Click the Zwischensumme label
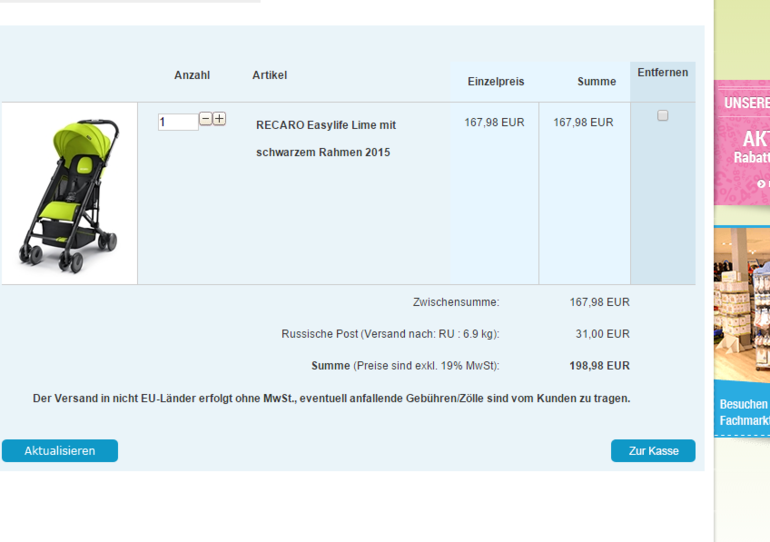This screenshot has width=770, height=542. (455, 302)
